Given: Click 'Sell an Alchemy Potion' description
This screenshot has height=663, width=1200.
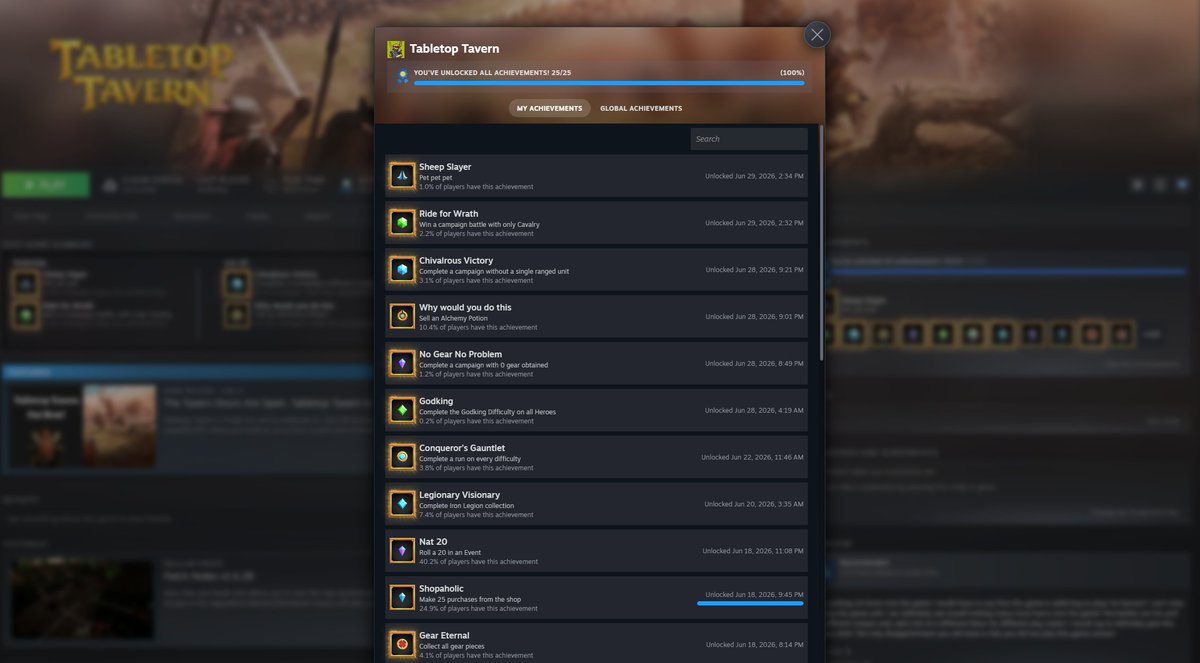Looking at the screenshot, I should point(453,318).
